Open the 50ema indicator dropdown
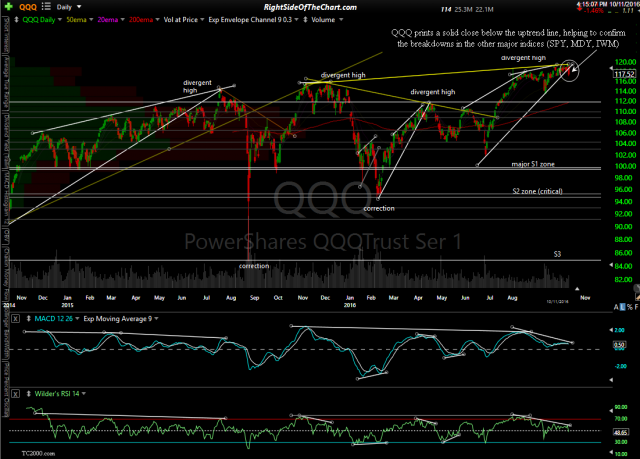 tap(91, 20)
